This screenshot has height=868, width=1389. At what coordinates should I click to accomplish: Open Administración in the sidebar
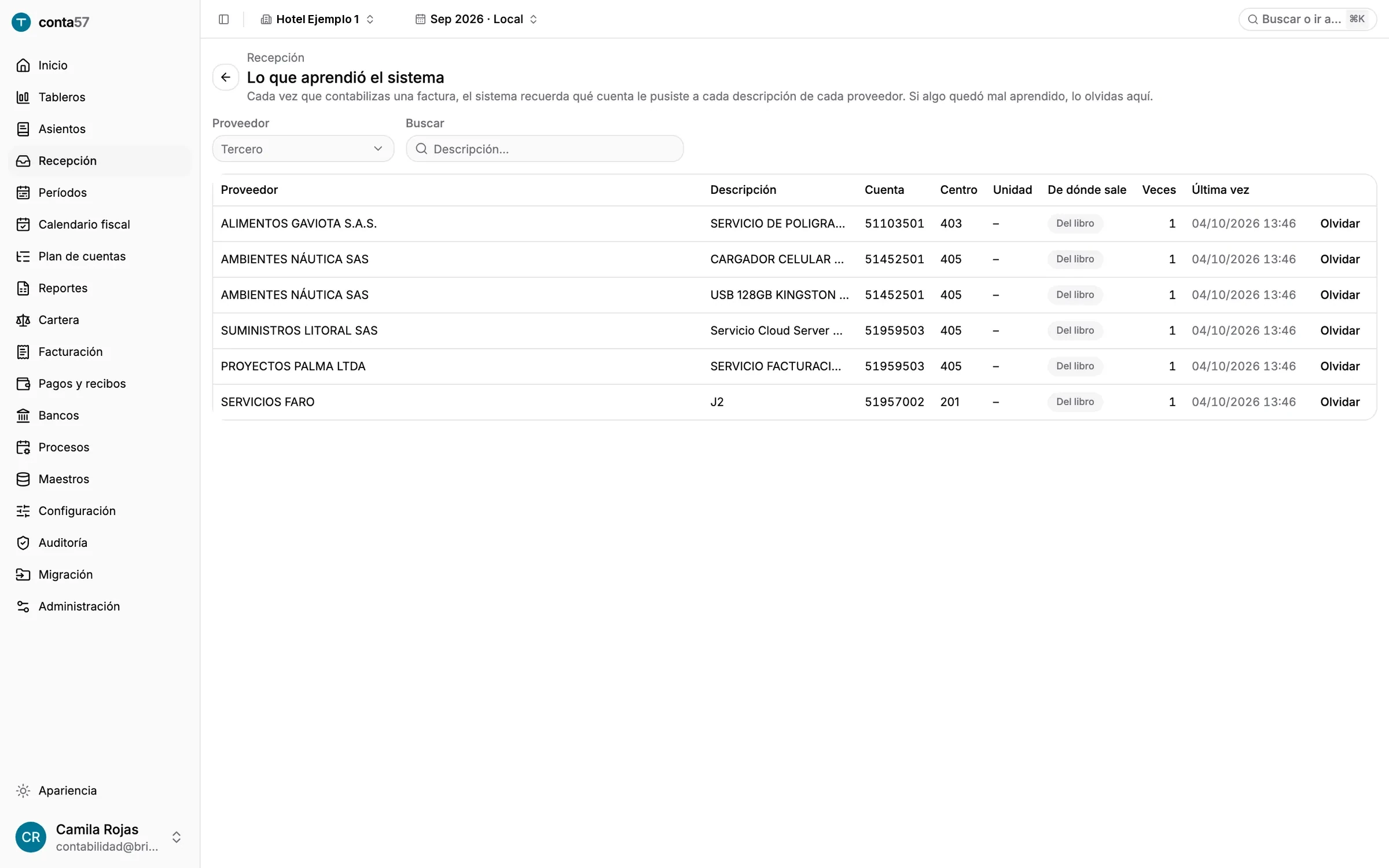[x=100, y=606]
